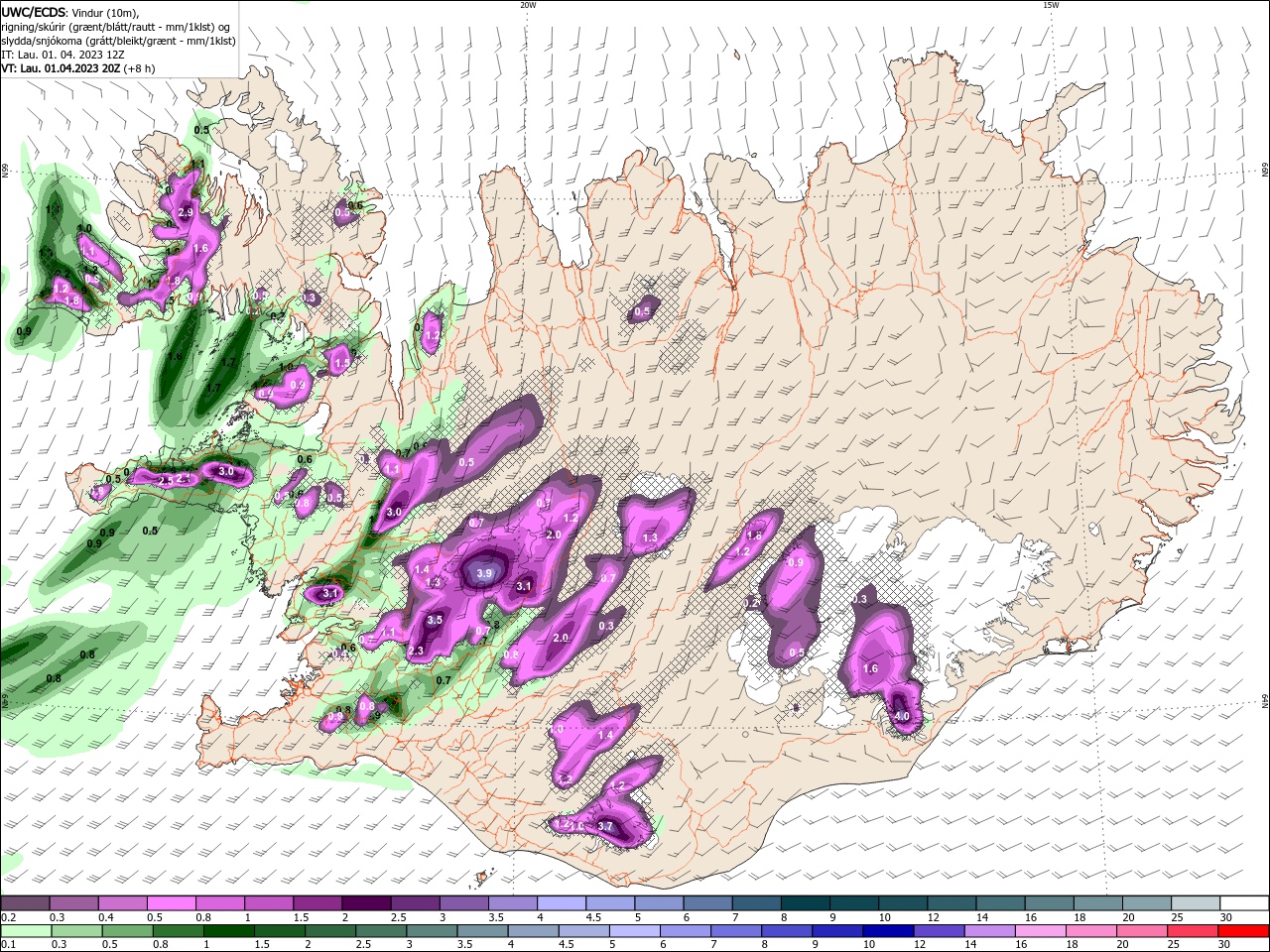Select the deep navy blue swatch between 10 and 12
The width and height of the screenshot is (1270, 952).
point(889,931)
